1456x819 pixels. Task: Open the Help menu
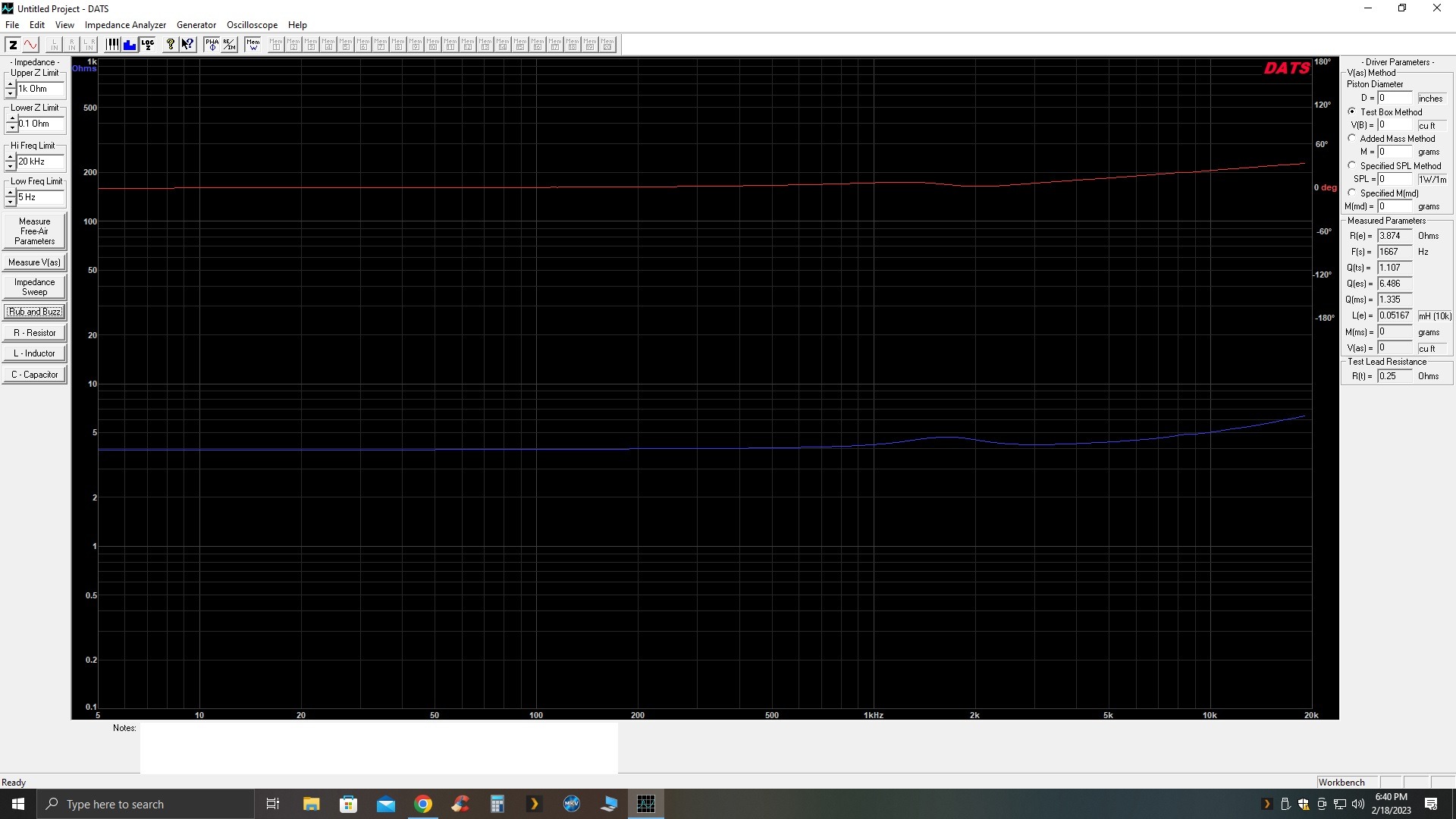coord(297,25)
